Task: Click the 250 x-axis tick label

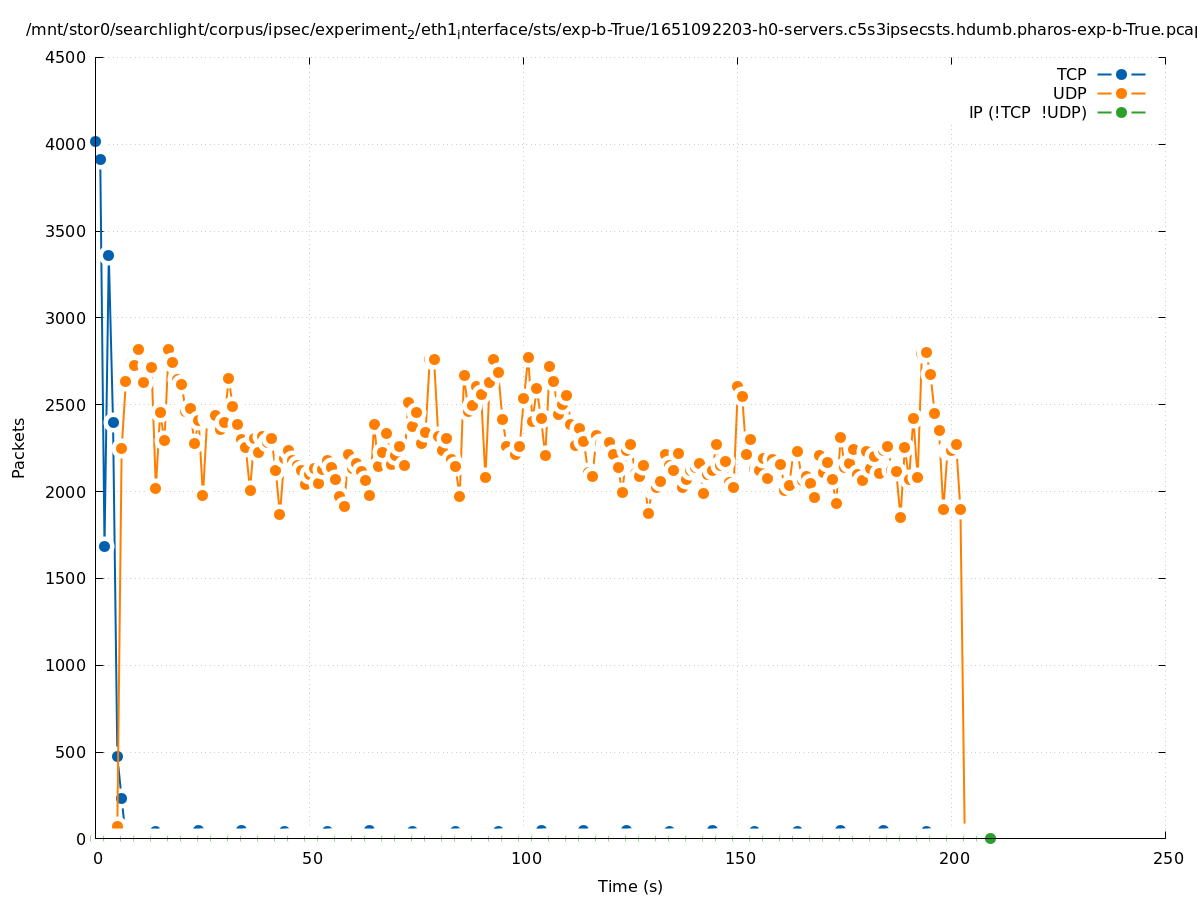Action: [1166, 858]
